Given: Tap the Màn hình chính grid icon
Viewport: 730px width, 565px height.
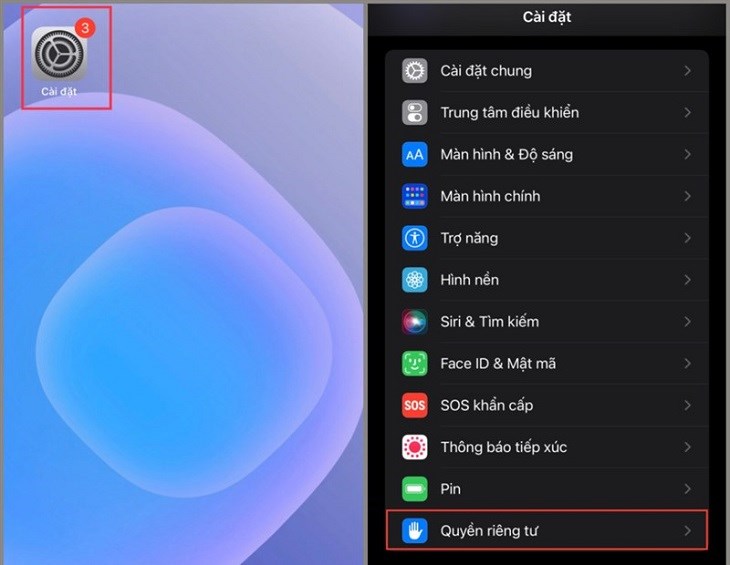Looking at the screenshot, I should click(414, 196).
